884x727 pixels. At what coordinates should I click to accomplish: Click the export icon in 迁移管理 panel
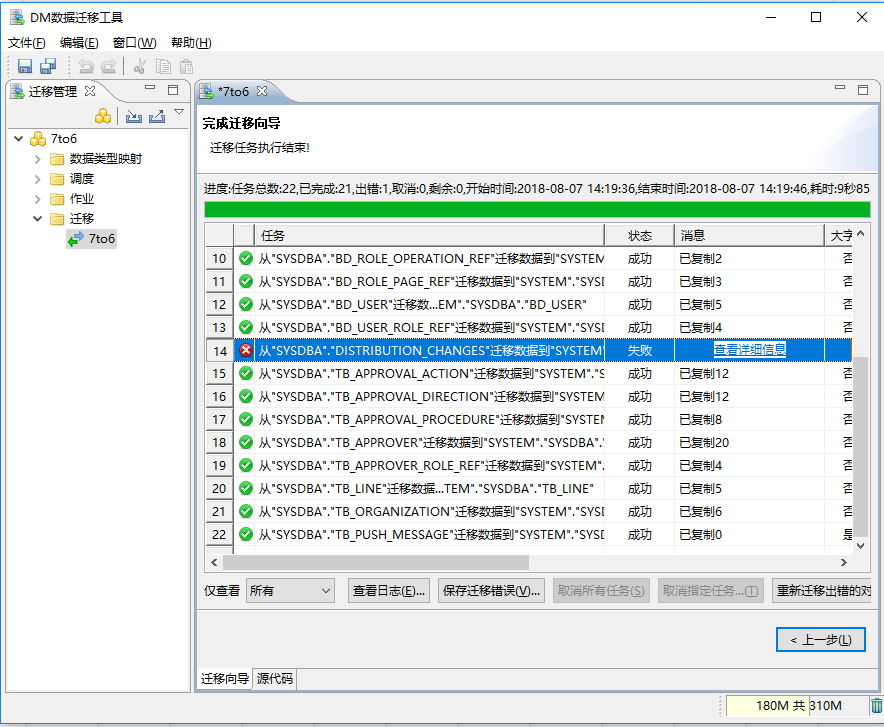point(157,116)
